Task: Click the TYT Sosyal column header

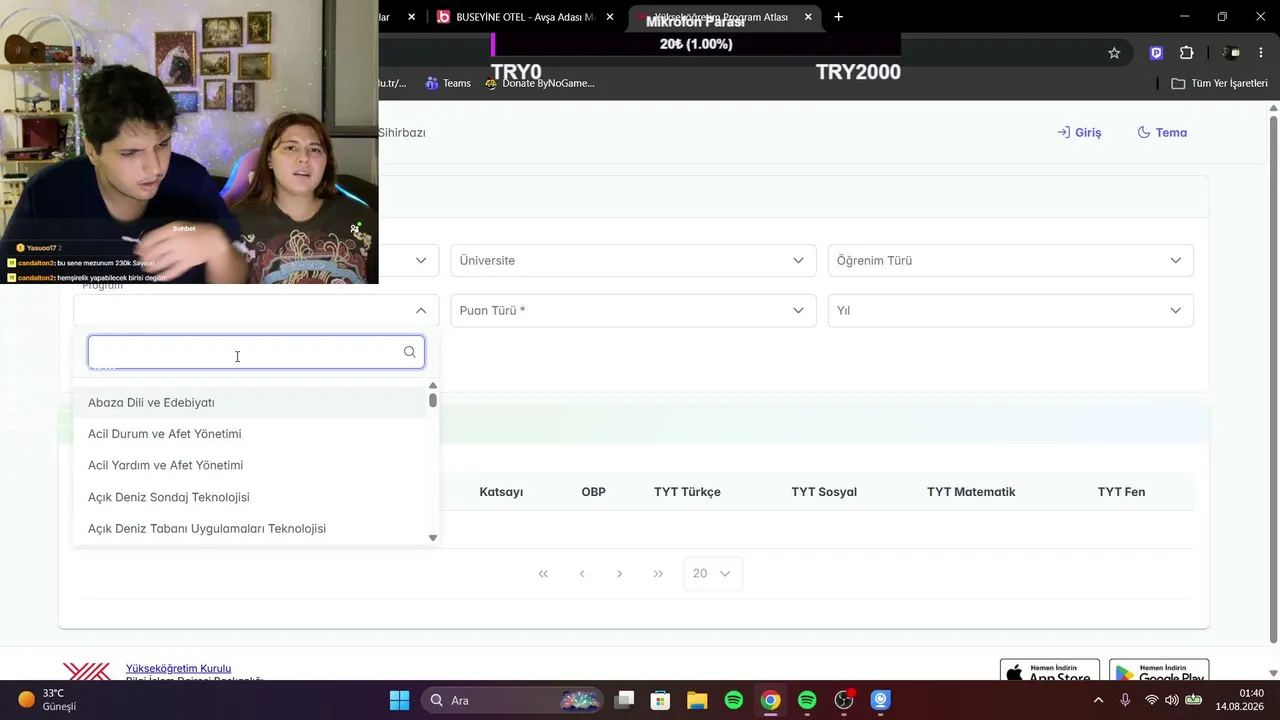Action: click(x=824, y=492)
